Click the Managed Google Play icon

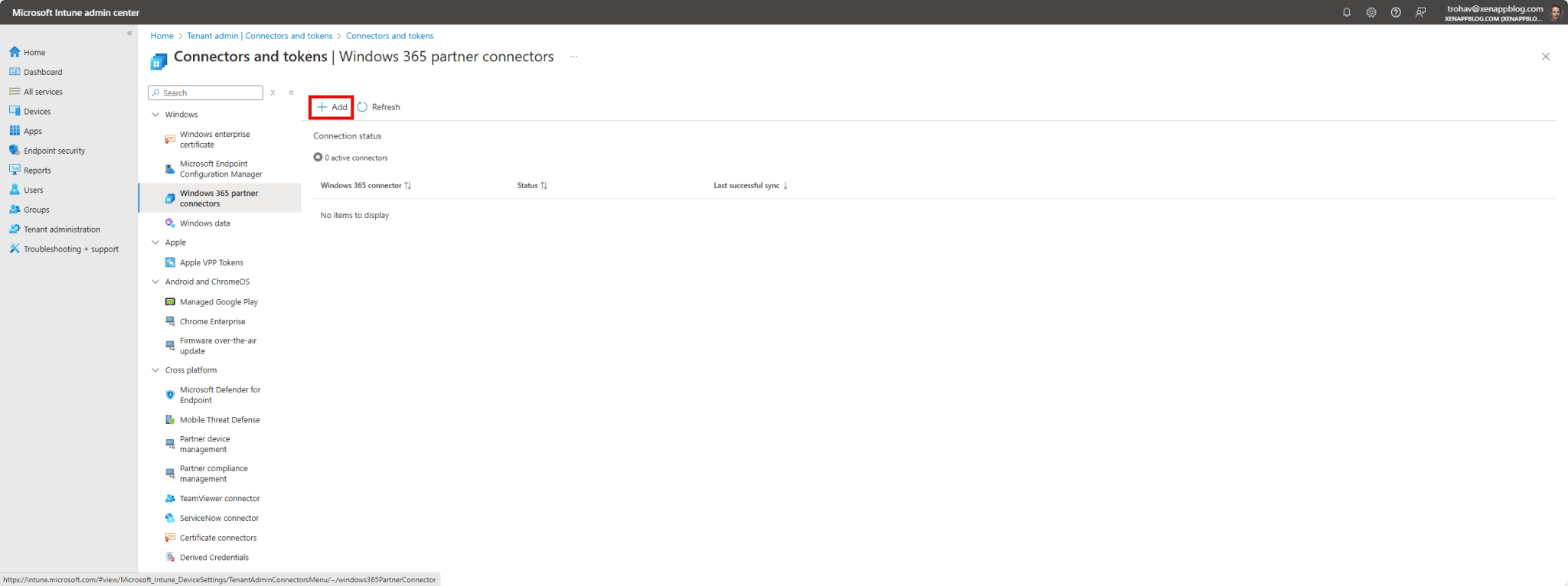pyautogui.click(x=170, y=302)
